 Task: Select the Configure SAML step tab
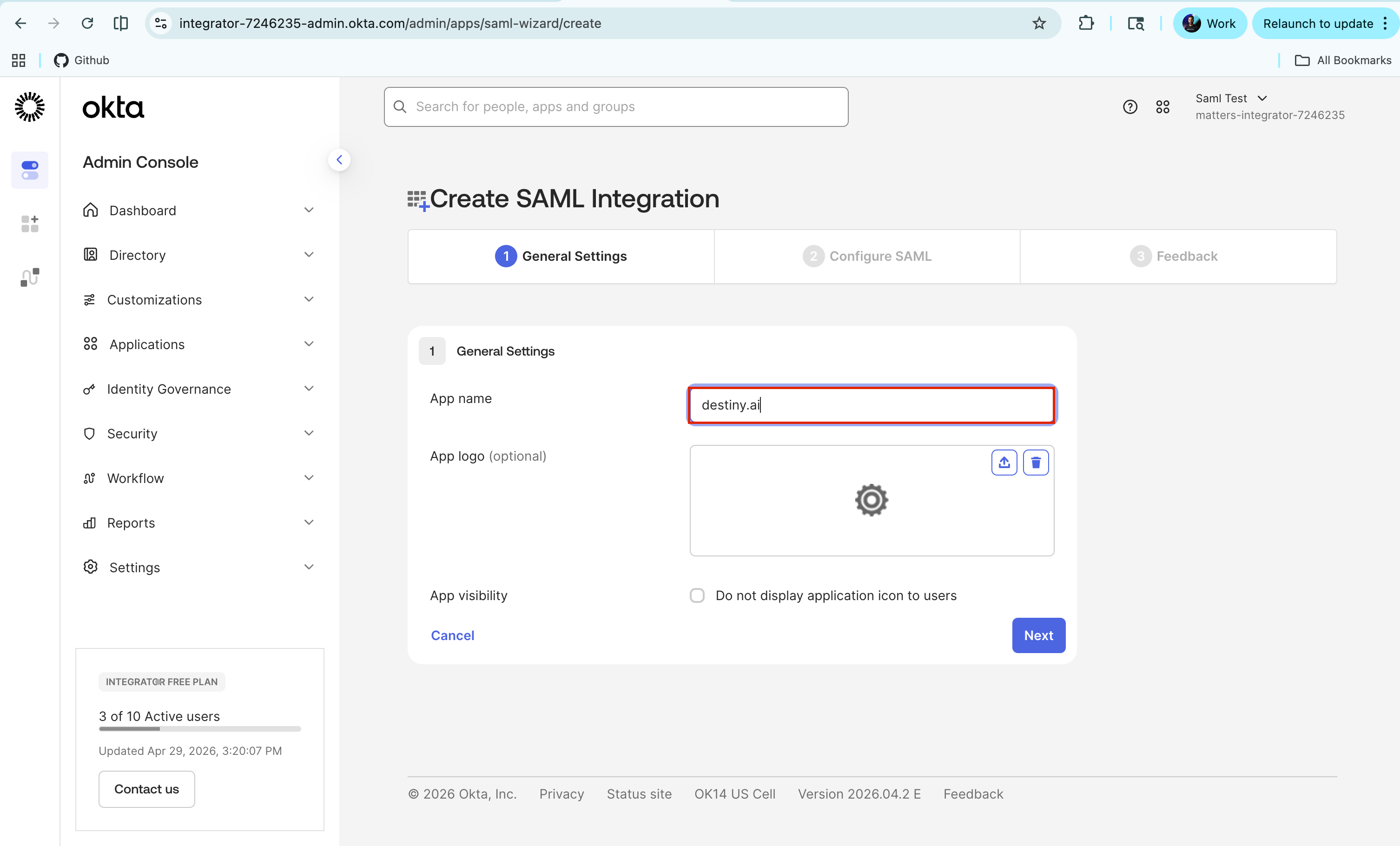tap(867, 256)
